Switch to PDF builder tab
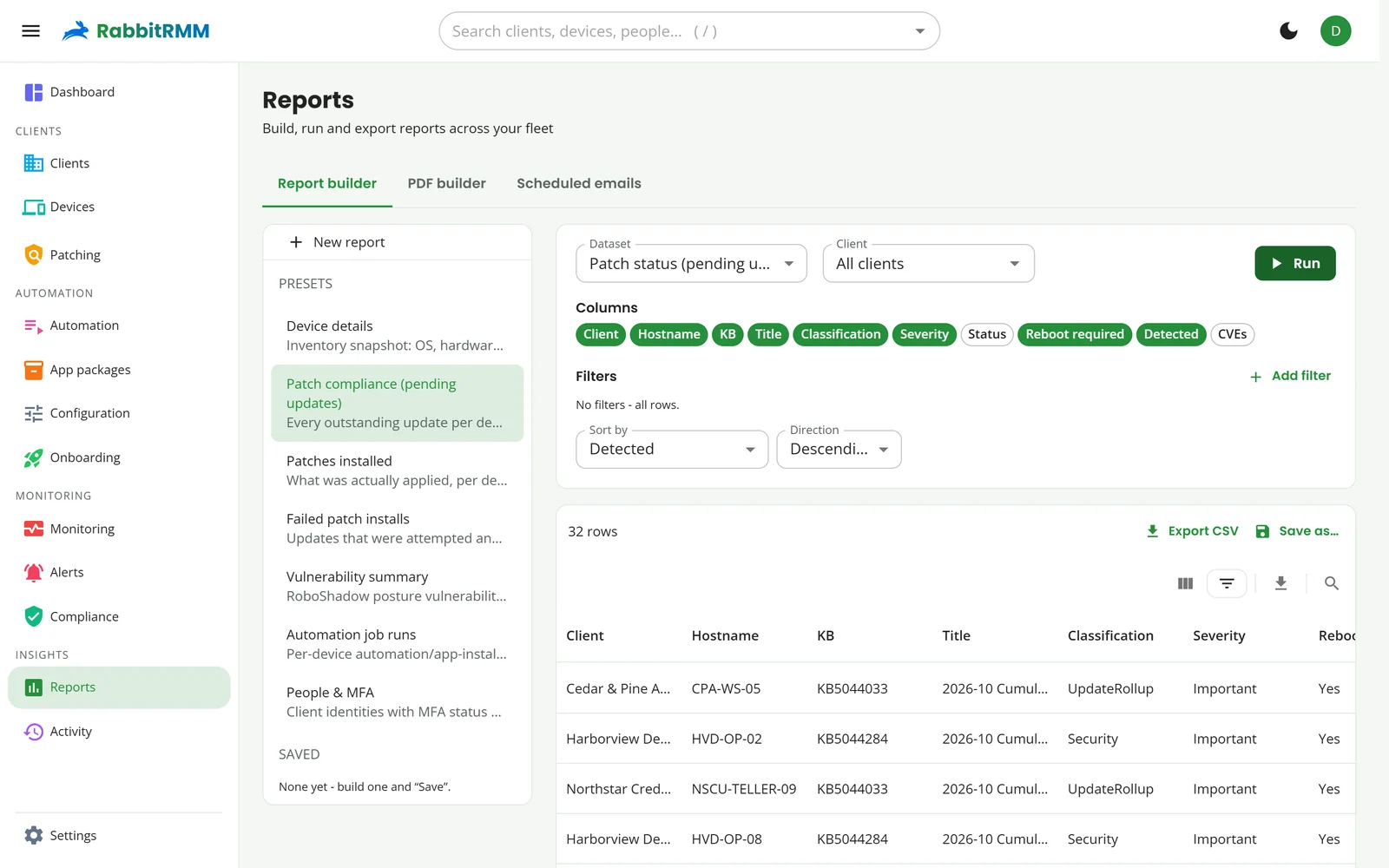The image size is (1389, 868). 446,183
